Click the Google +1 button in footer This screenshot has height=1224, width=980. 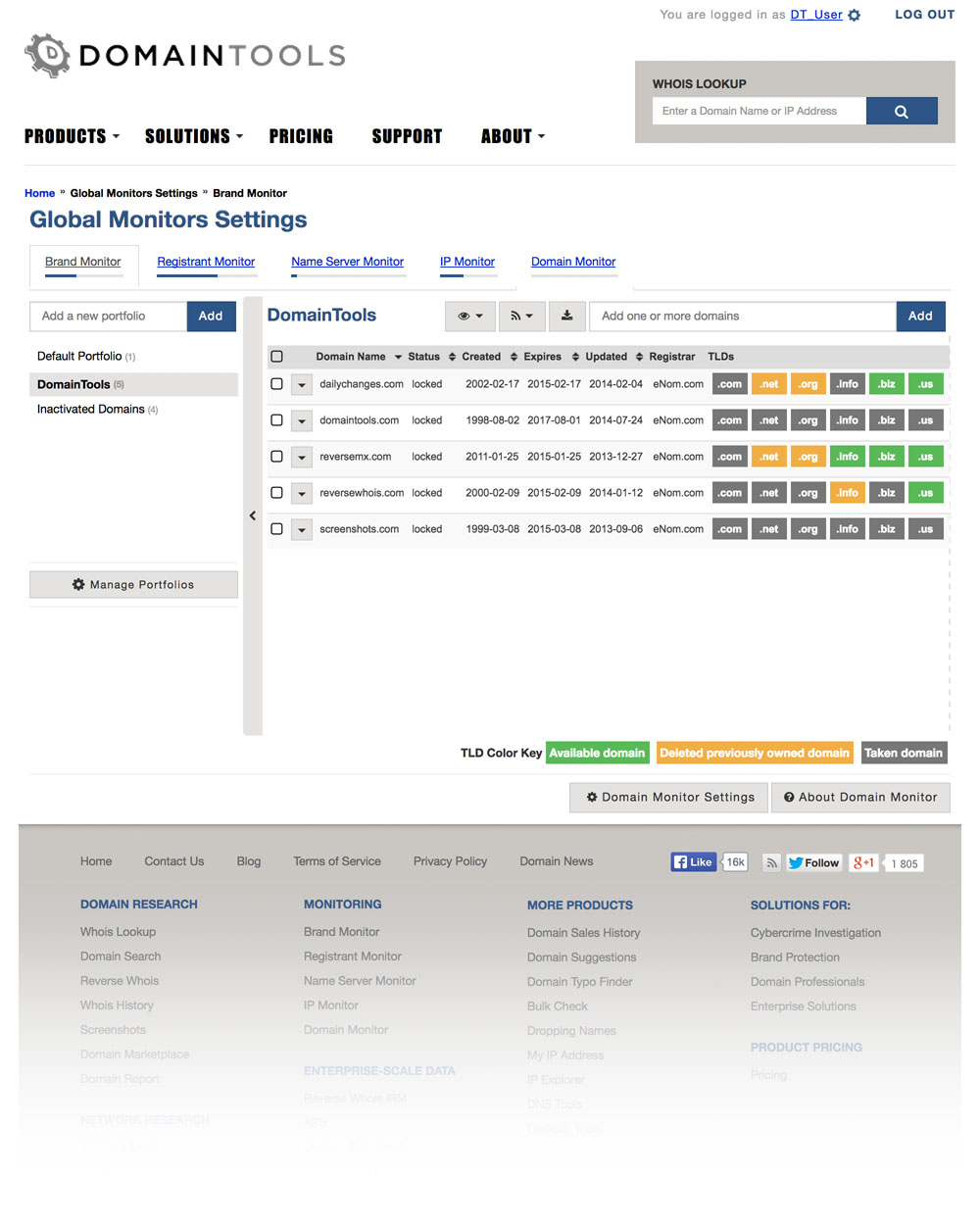point(863,862)
